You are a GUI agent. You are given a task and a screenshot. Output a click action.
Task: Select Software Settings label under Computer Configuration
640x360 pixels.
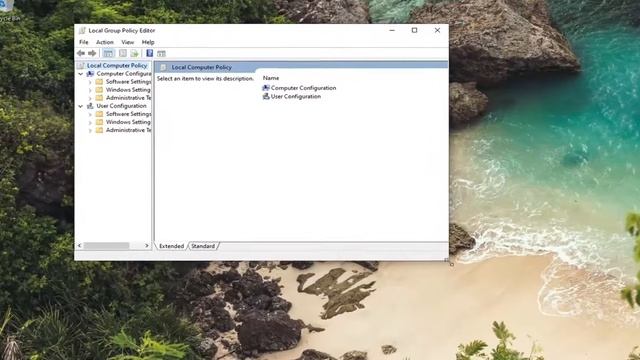128,82
